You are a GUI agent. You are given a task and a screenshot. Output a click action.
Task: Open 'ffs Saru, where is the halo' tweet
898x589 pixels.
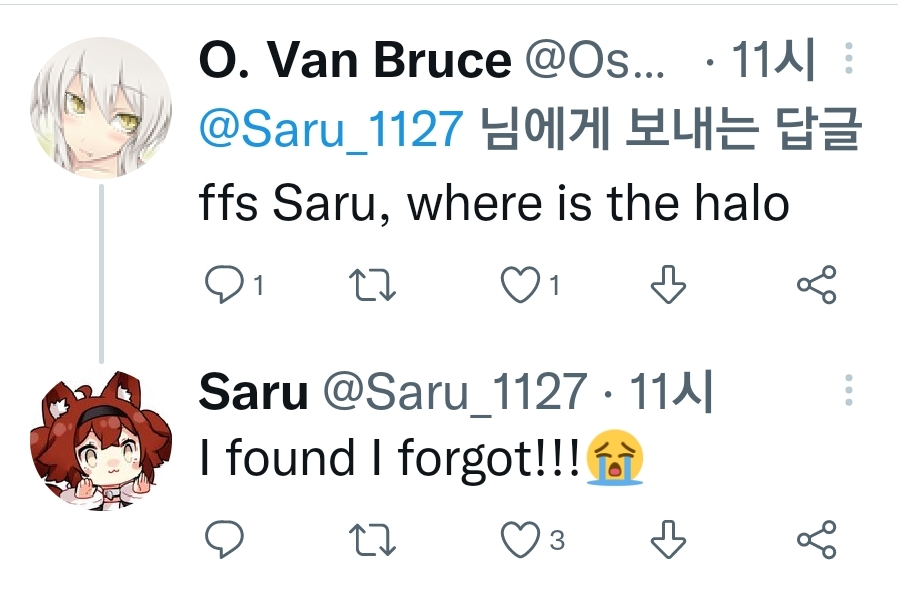(494, 205)
